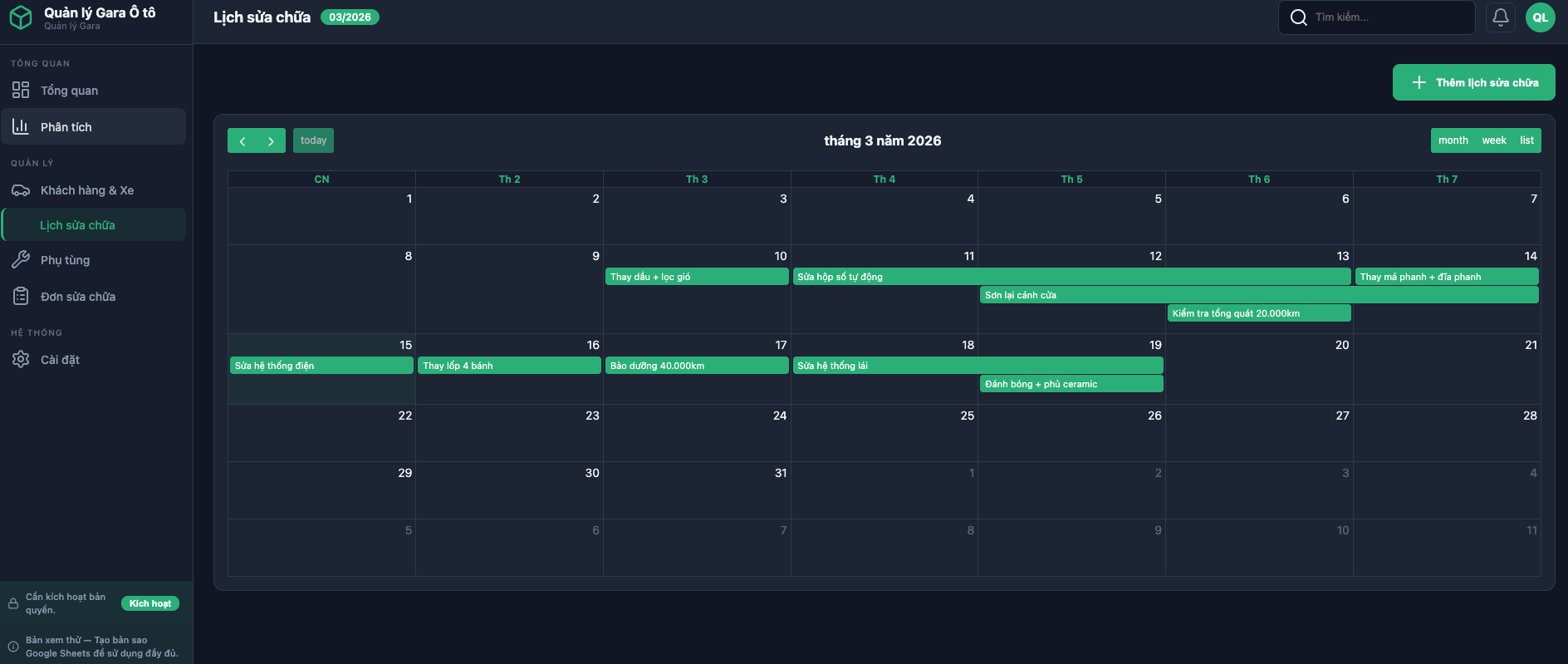
Task: Click the notification bell icon
Action: pos(1500,17)
